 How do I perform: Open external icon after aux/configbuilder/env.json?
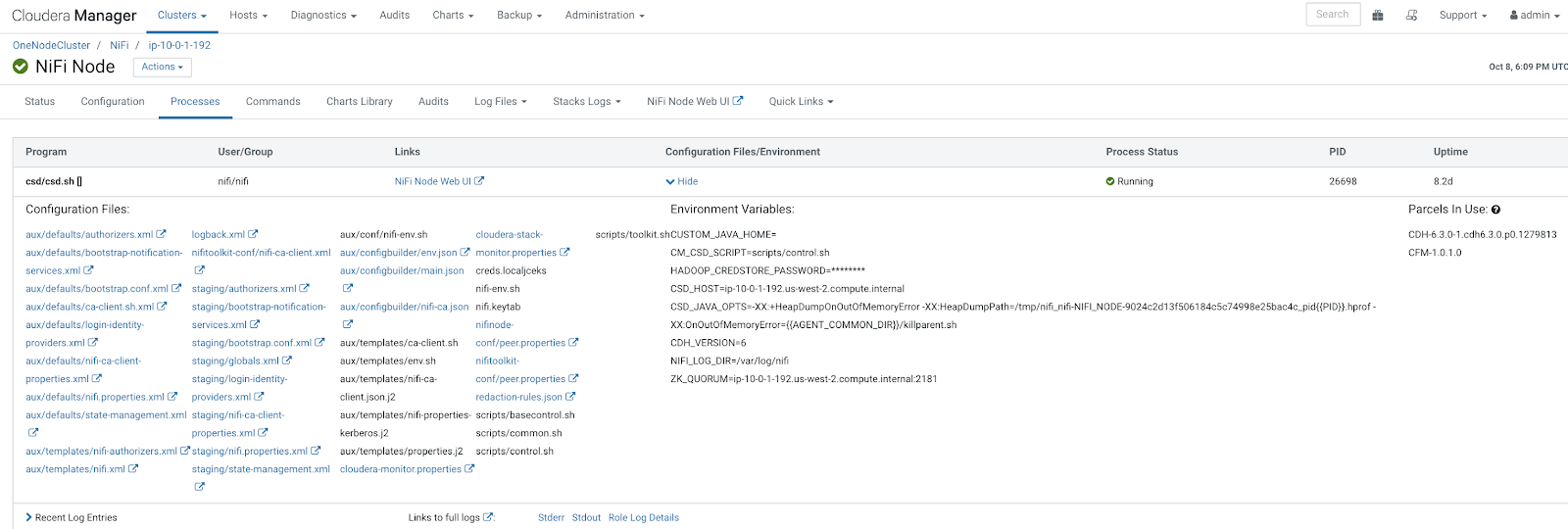(x=465, y=252)
